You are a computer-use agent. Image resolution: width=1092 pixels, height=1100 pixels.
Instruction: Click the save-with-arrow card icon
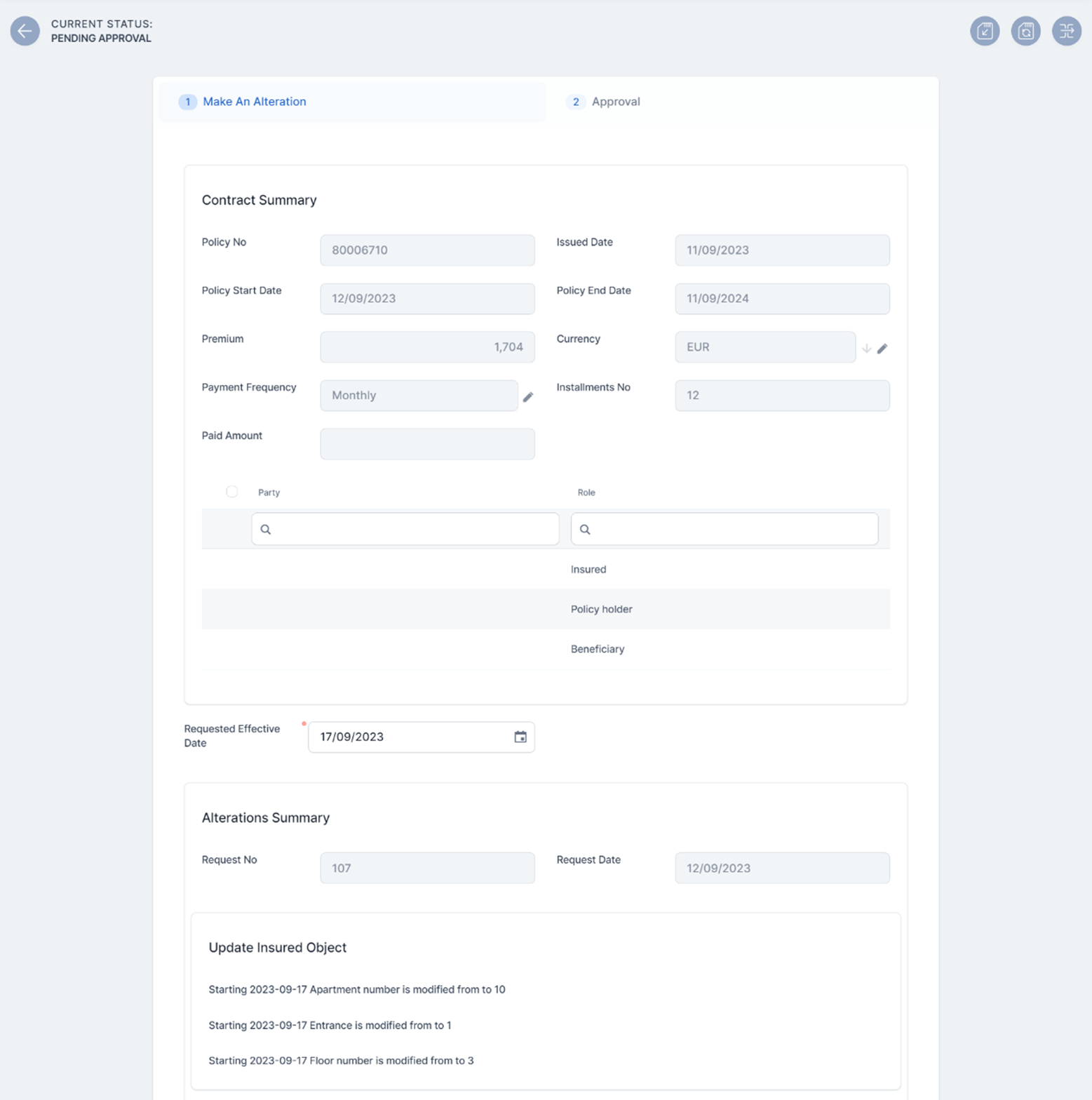click(984, 31)
